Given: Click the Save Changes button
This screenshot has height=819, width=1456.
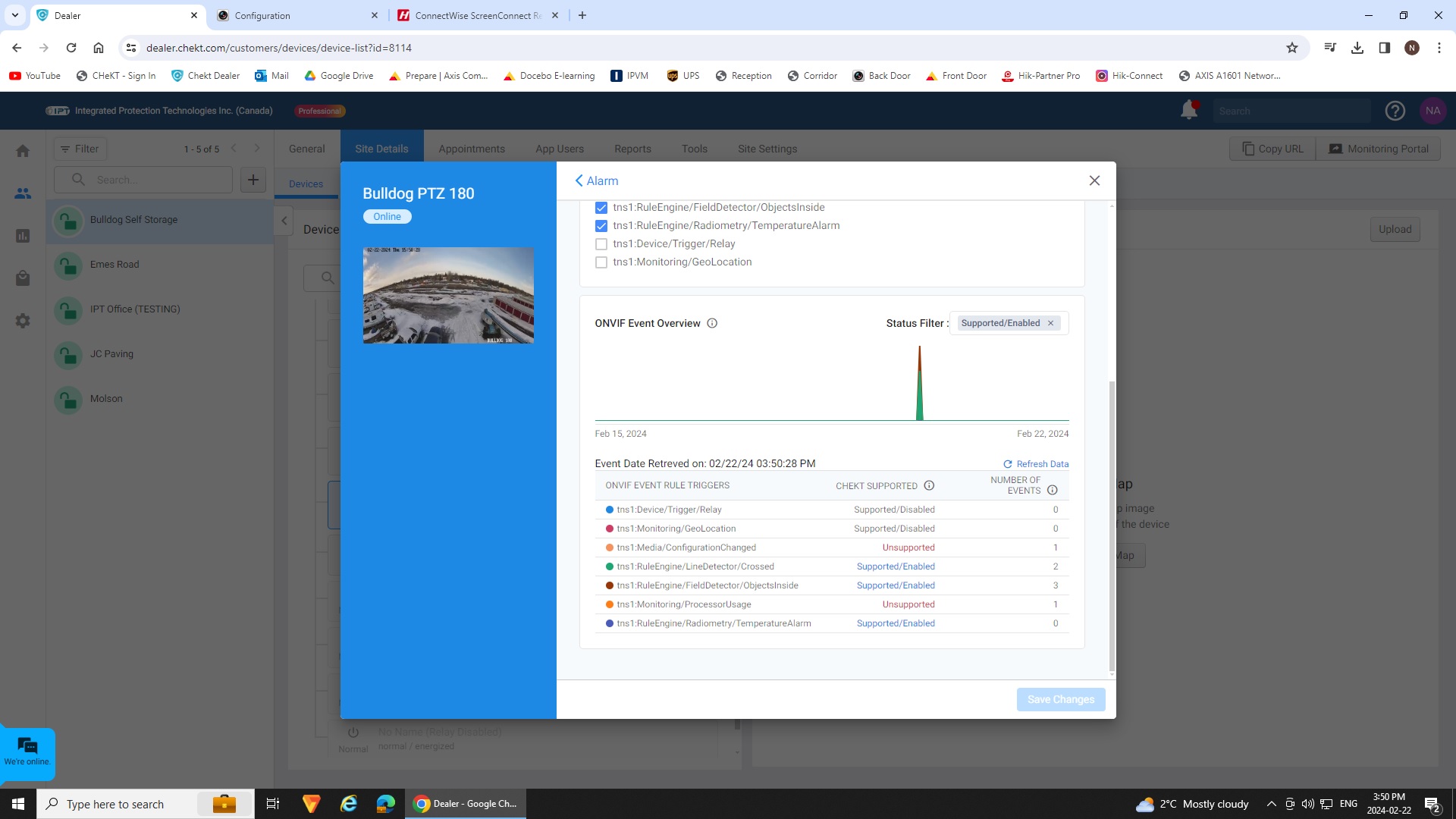Looking at the screenshot, I should tap(1060, 699).
